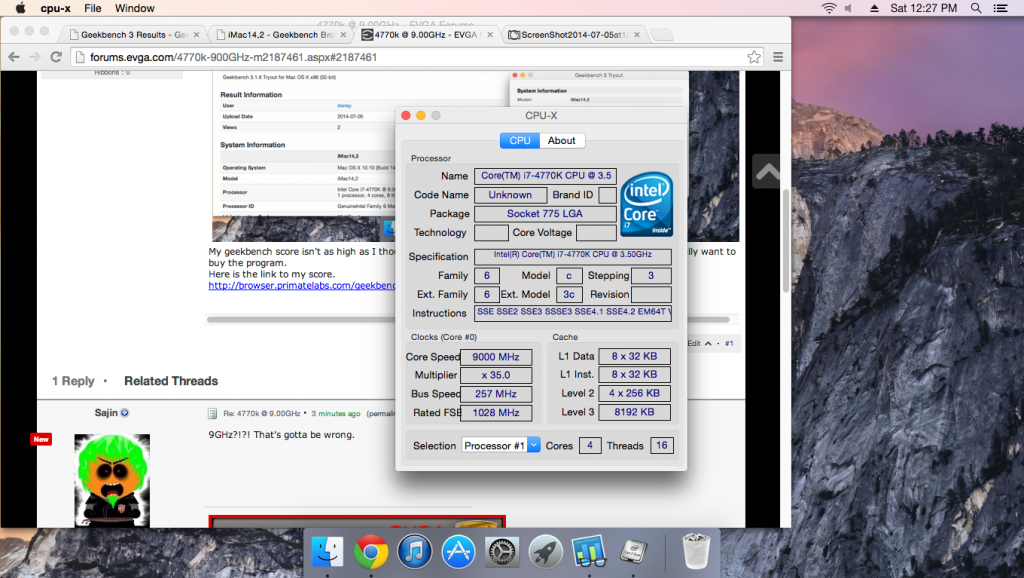Go back in Chrome

pos(14,57)
